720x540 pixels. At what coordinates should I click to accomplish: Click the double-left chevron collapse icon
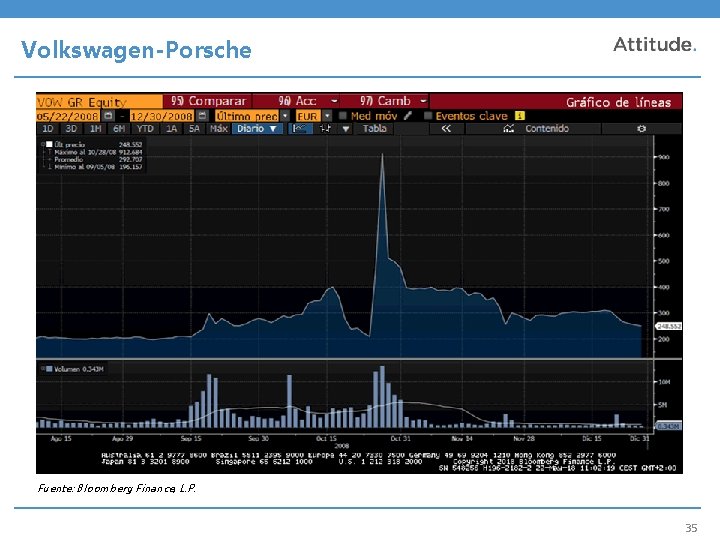(446, 129)
